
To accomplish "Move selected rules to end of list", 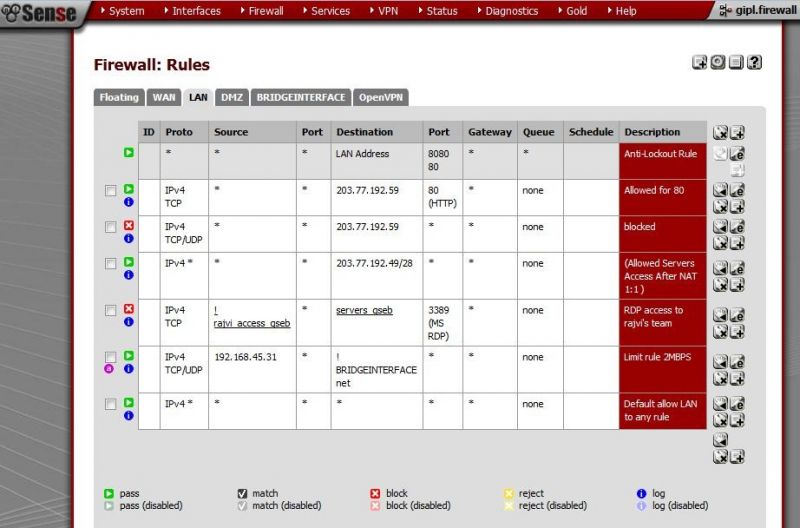I will click(720, 440).
